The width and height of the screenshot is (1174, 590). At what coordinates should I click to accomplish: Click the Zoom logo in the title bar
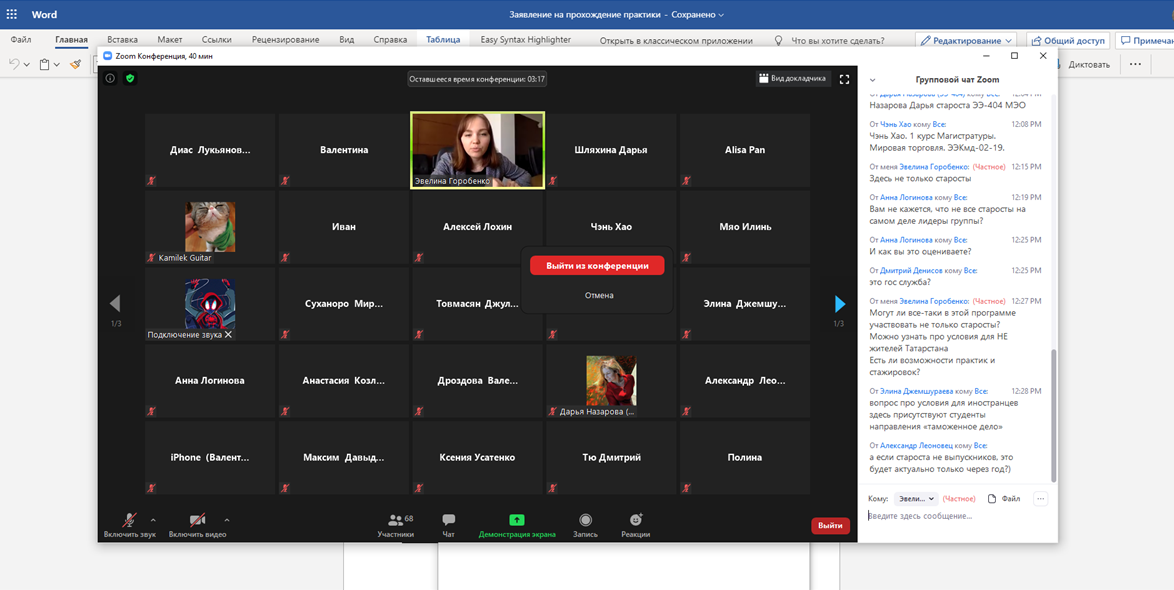point(107,55)
